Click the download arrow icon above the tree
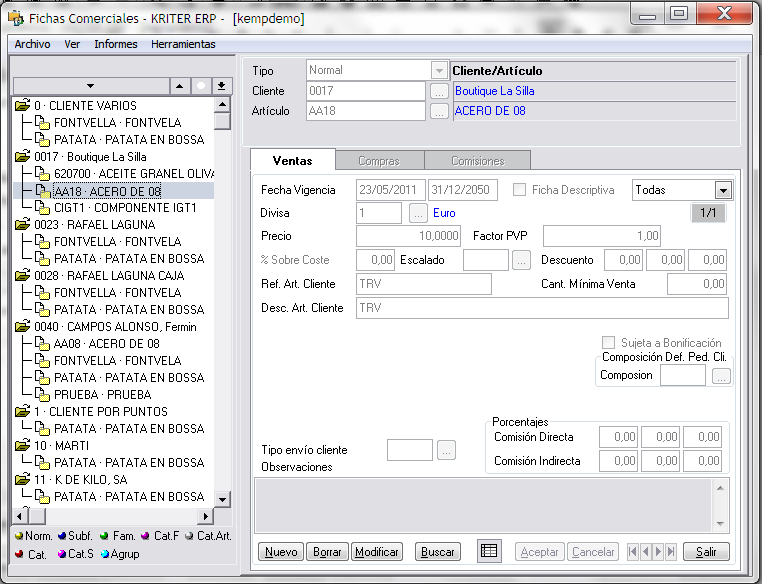This screenshot has width=762, height=584. (x=222, y=86)
